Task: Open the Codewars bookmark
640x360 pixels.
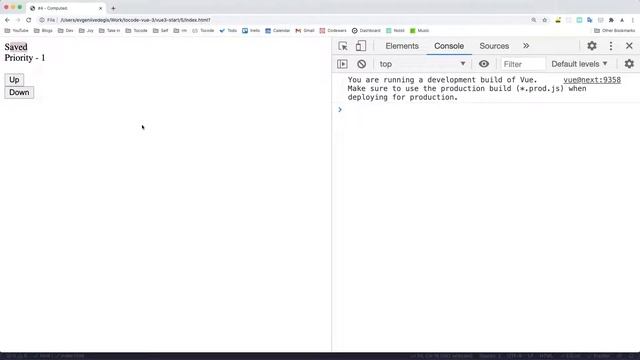Action: pyautogui.click(x=333, y=31)
